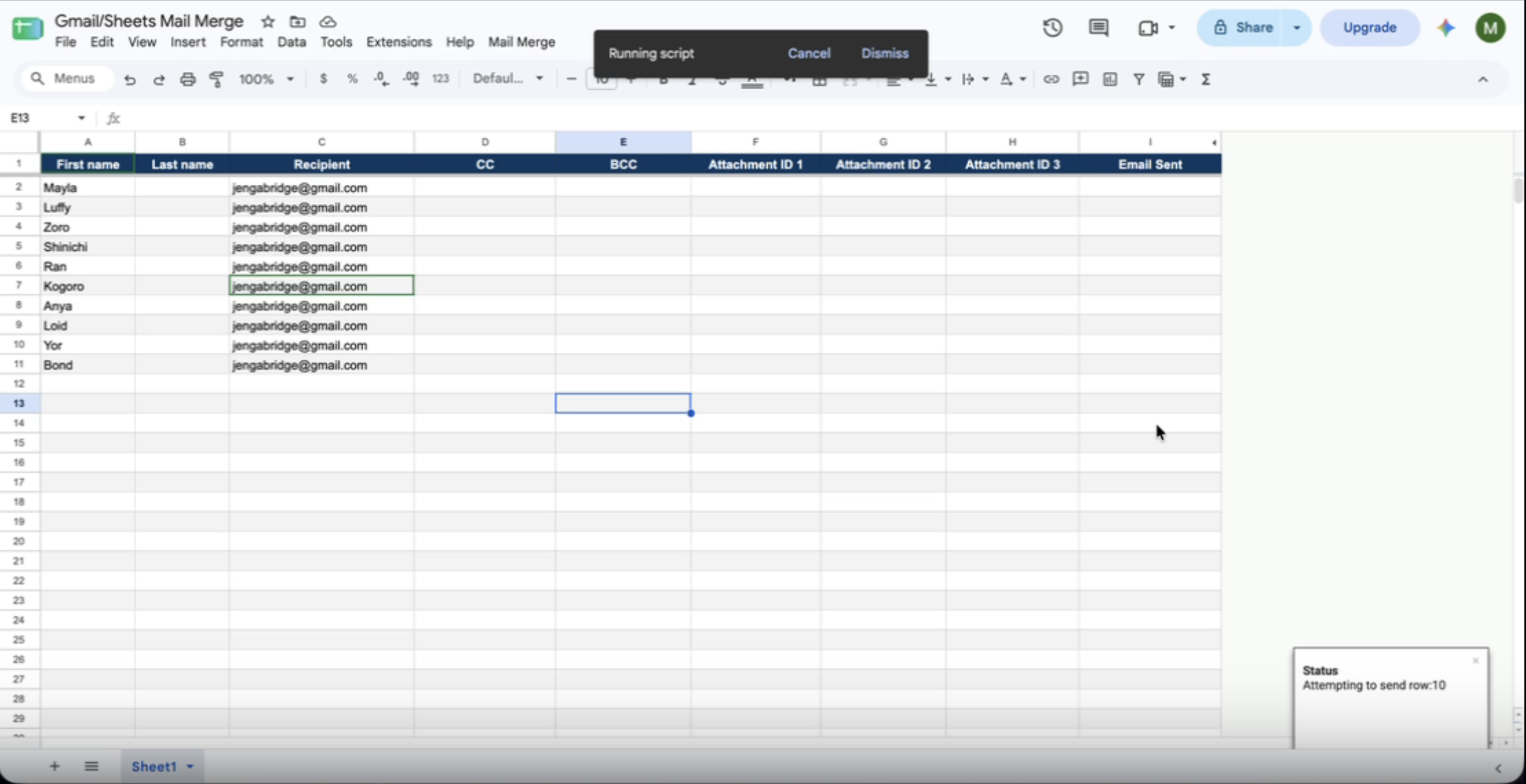
Task: Print the spreadsheet
Action: coord(188,79)
